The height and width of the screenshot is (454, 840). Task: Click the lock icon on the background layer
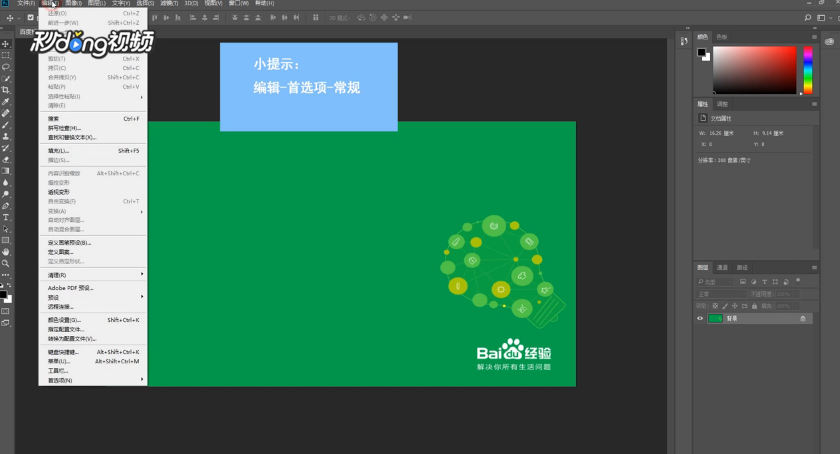pos(802,318)
